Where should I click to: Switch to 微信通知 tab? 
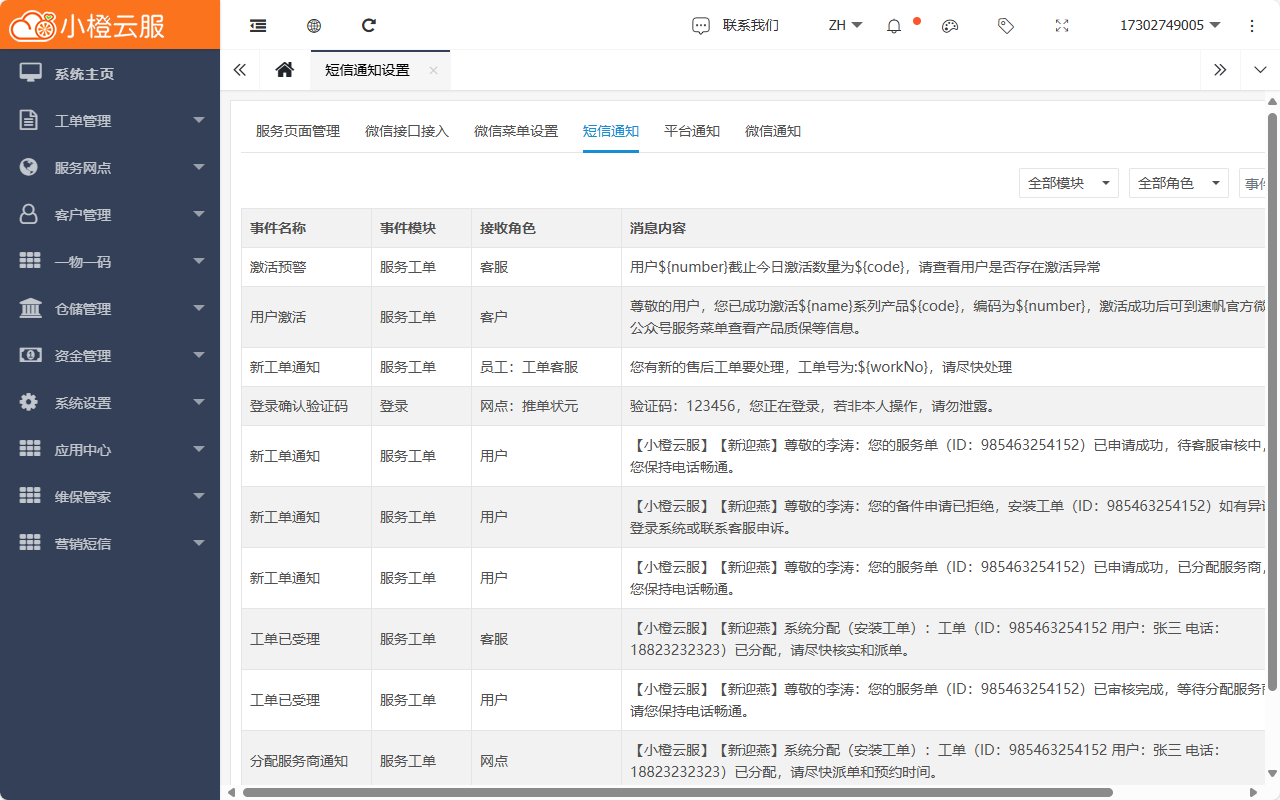pos(773,131)
